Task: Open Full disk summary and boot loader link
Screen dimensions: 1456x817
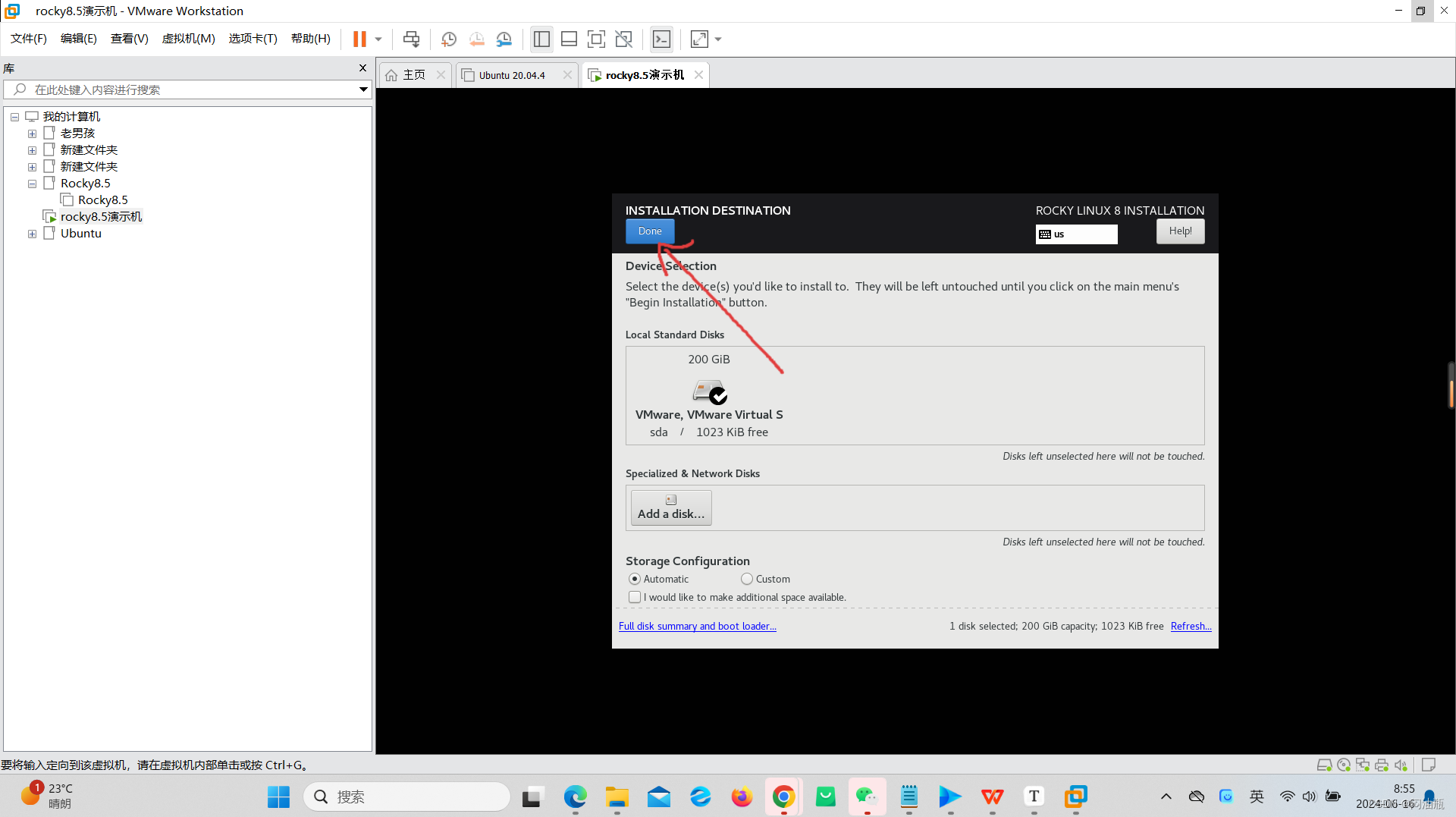Action: click(697, 626)
